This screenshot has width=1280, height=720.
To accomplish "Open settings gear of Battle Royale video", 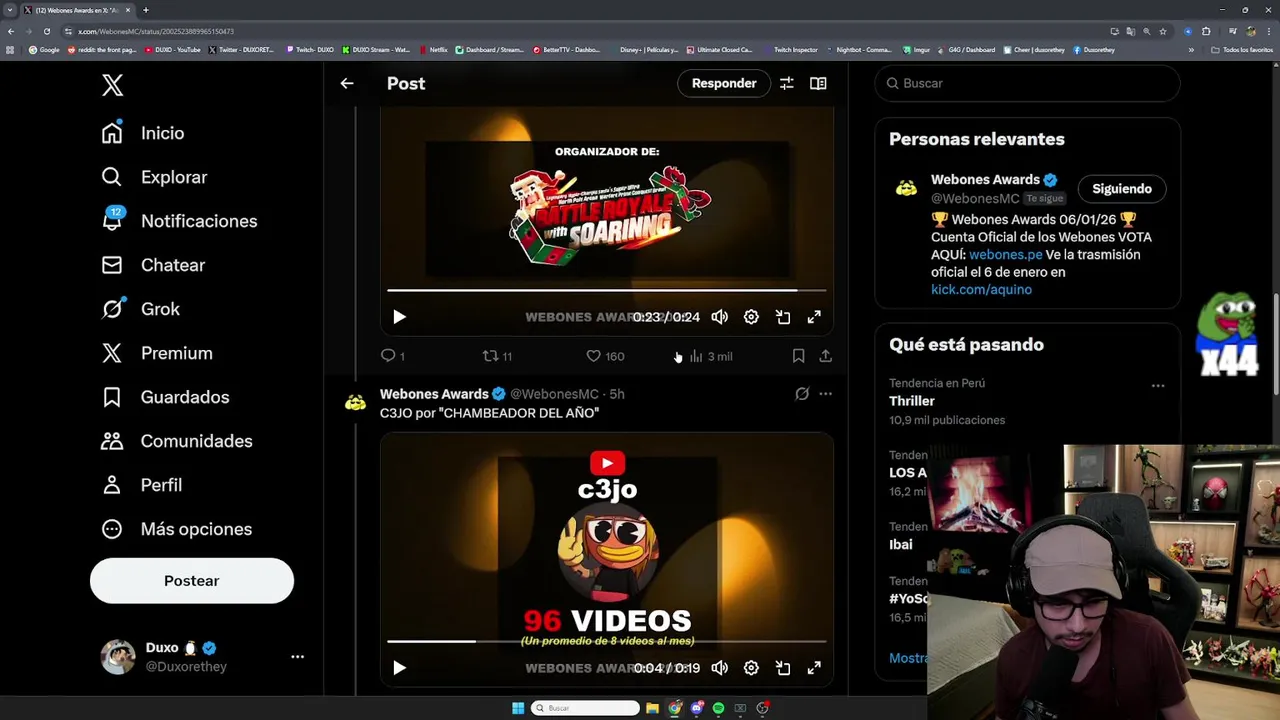I will pyautogui.click(x=751, y=317).
